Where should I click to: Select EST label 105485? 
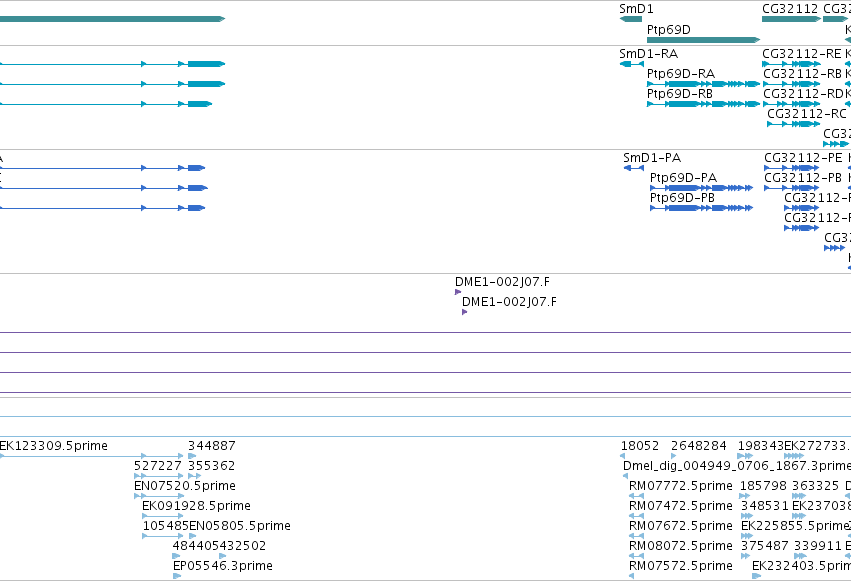tap(165, 526)
